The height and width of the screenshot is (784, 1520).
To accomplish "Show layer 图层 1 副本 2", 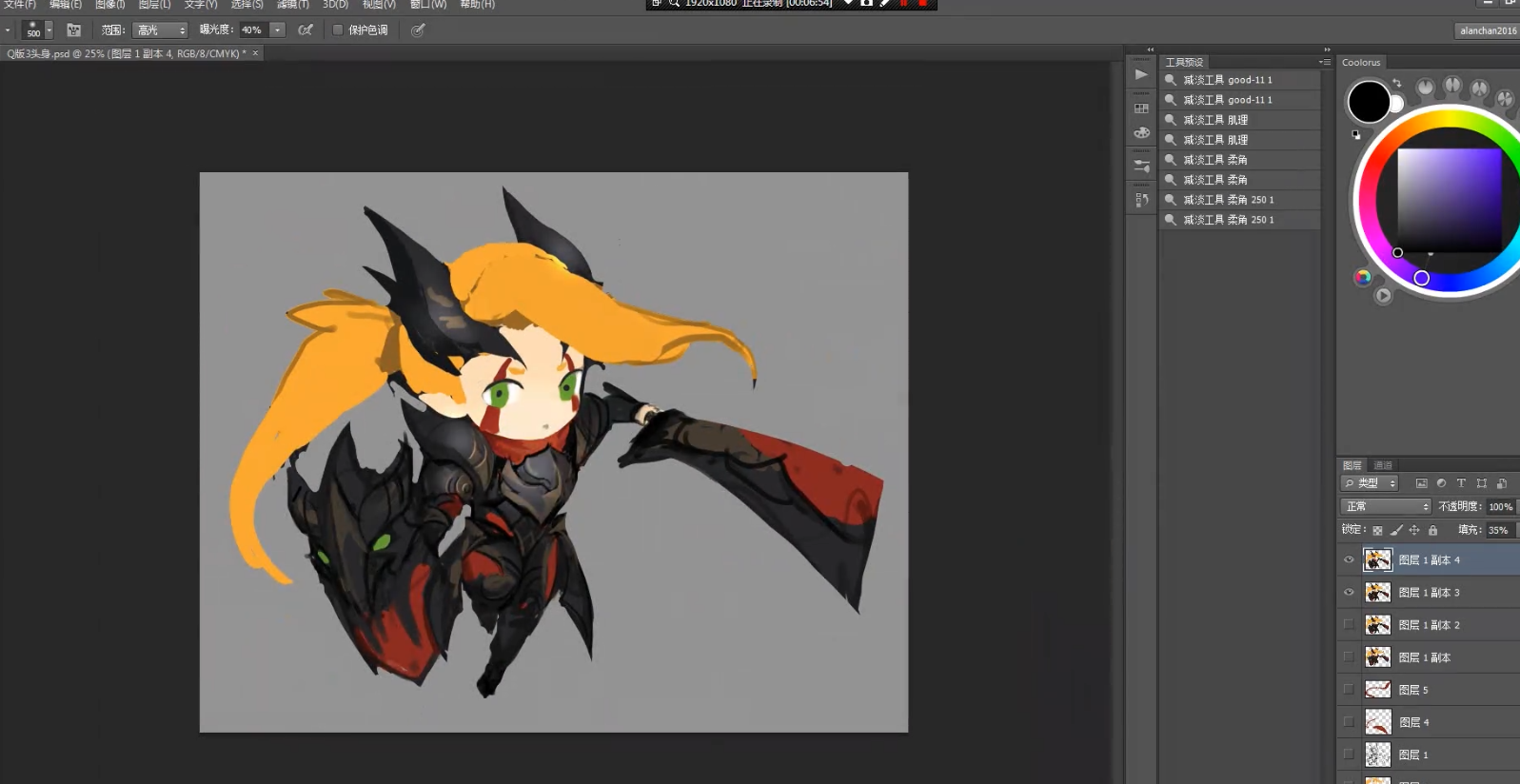I will pos(1349,625).
